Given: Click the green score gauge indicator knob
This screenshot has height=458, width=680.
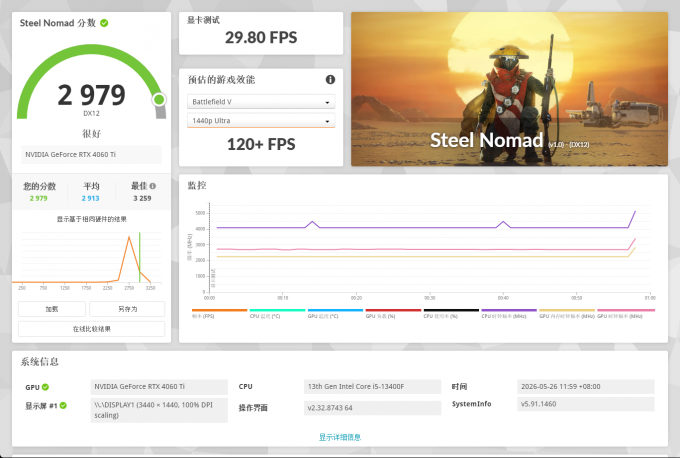Looking at the screenshot, I should (x=159, y=100).
